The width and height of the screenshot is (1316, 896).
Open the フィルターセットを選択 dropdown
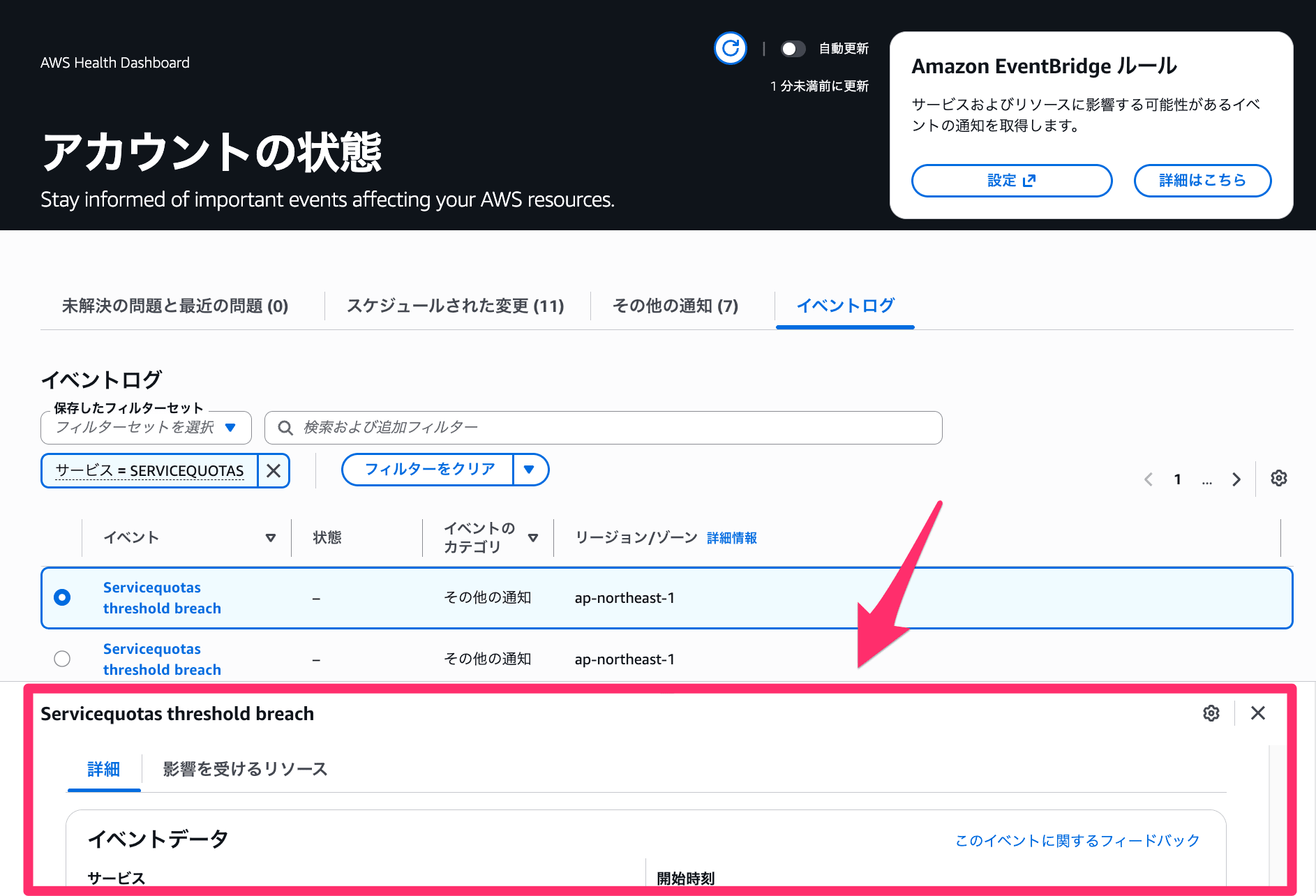pyautogui.click(x=146, y=427)
